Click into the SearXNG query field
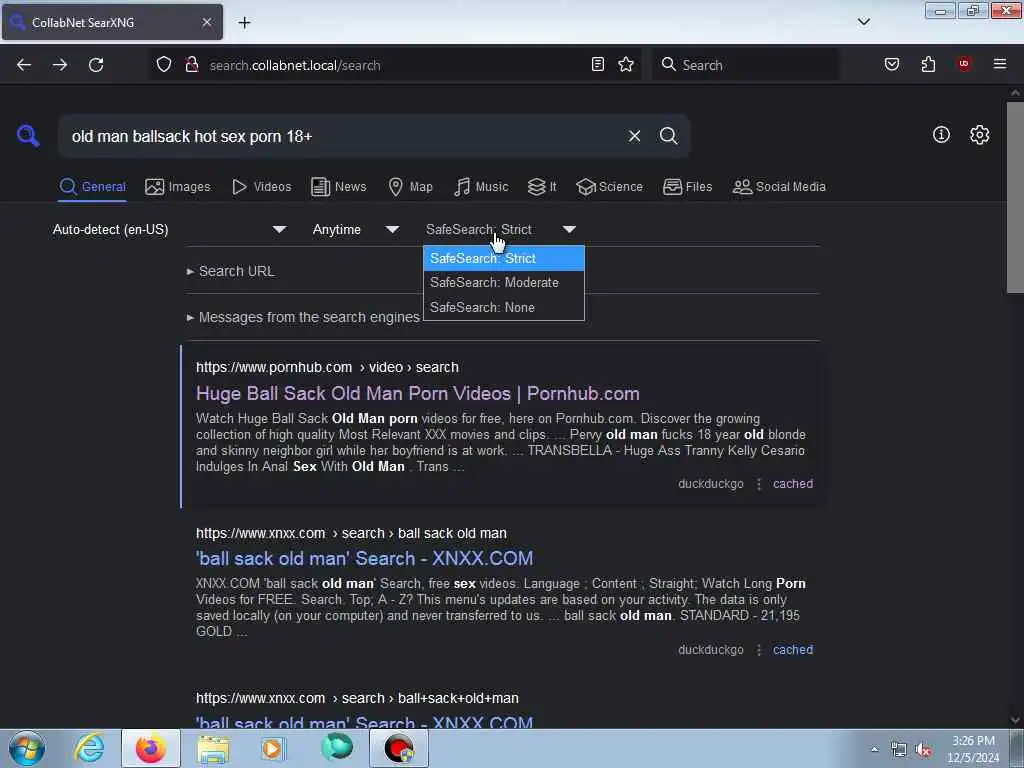1024x768 pixels. pos(343,136)
